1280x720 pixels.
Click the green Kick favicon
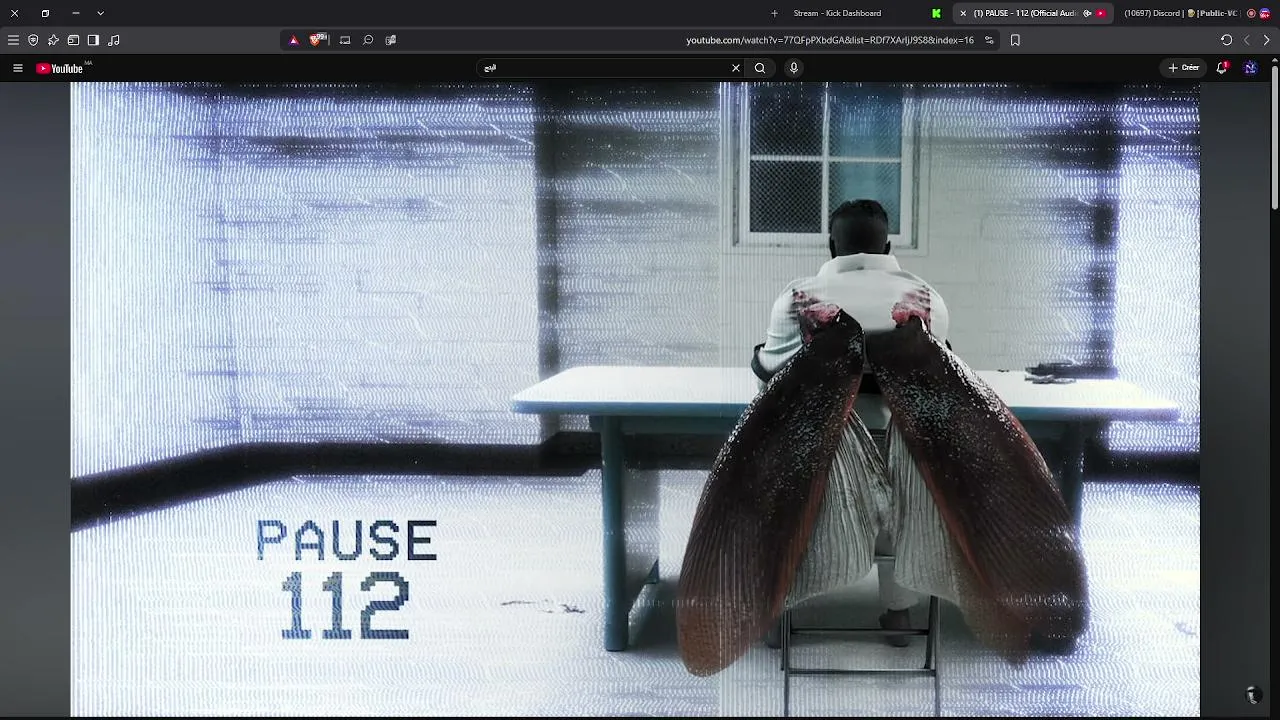click(936, 13)
